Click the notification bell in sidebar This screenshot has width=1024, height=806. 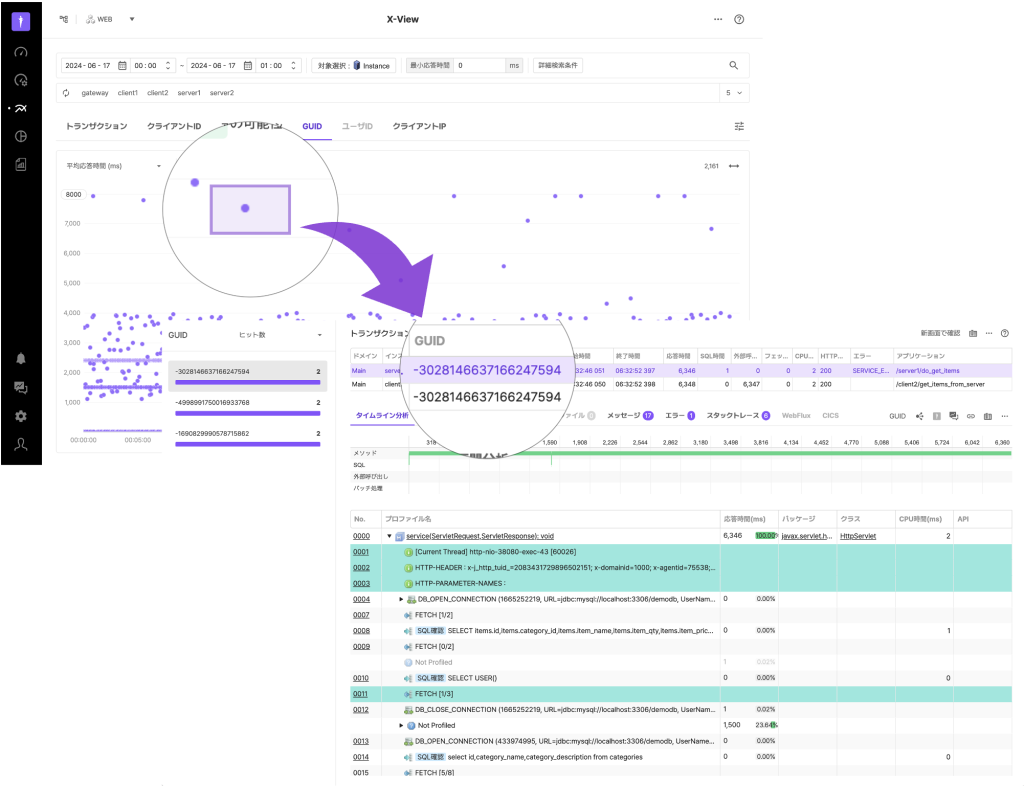21,359
